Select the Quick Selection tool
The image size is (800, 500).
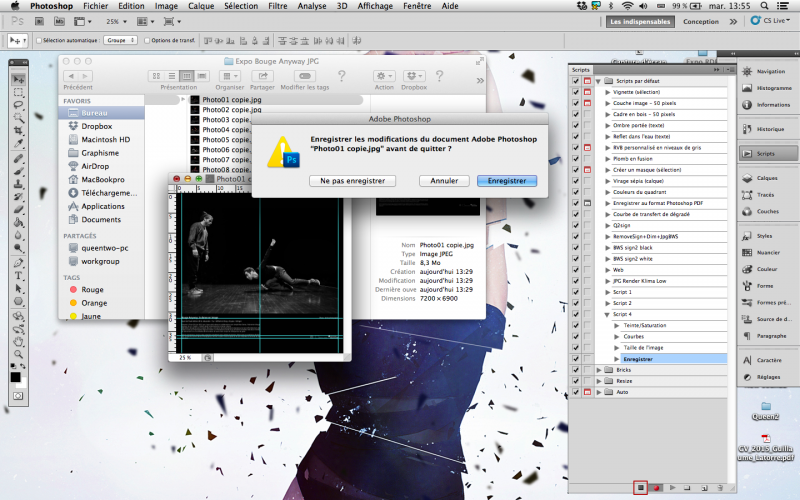point(18,118)
